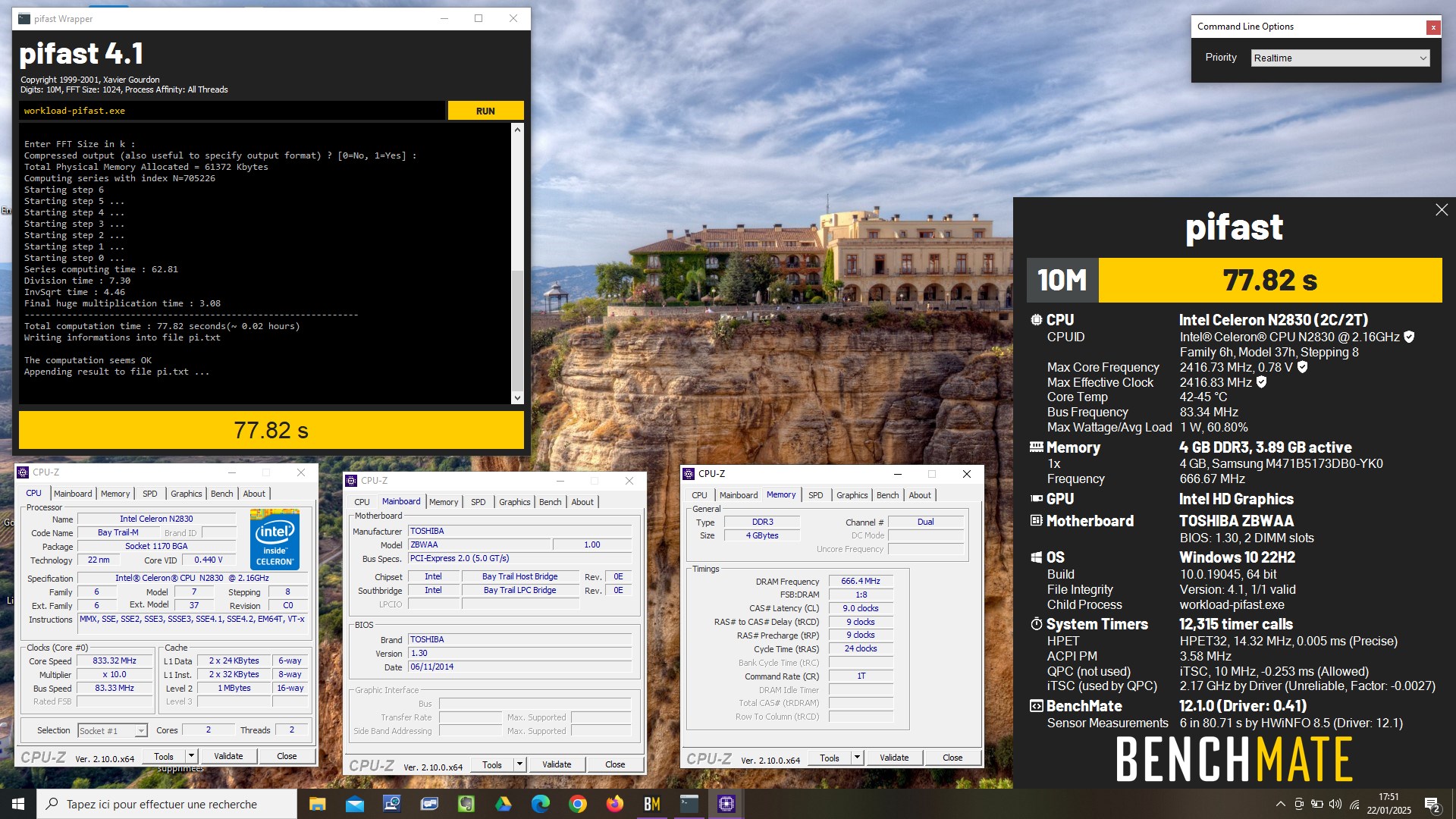The image size is (1456, 819).
Task: Click Validate in right CPU-Z window
Action: pyautogui.click(x=894, y=758)
